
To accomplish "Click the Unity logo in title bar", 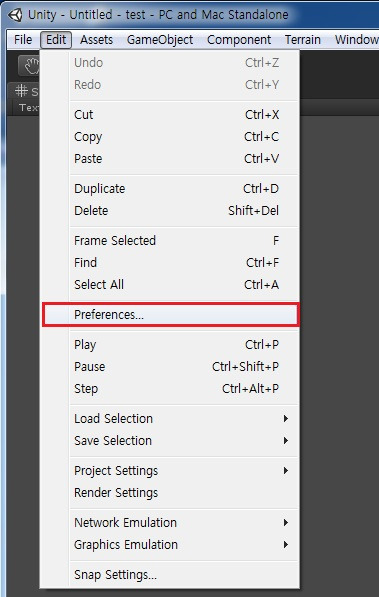I will pos(15,14).
